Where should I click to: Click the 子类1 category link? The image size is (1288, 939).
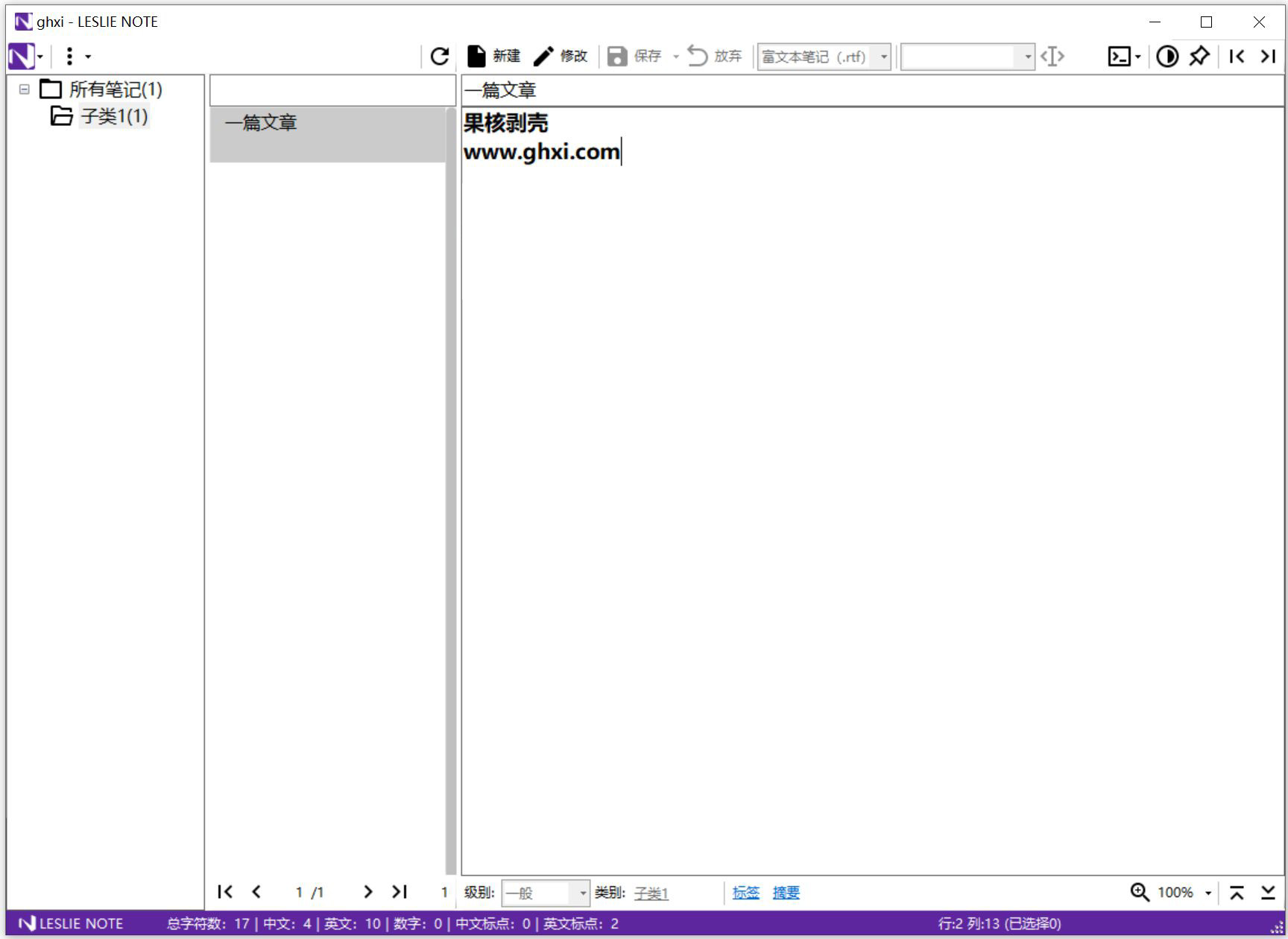pyautogui.click(x=651, y=892)
